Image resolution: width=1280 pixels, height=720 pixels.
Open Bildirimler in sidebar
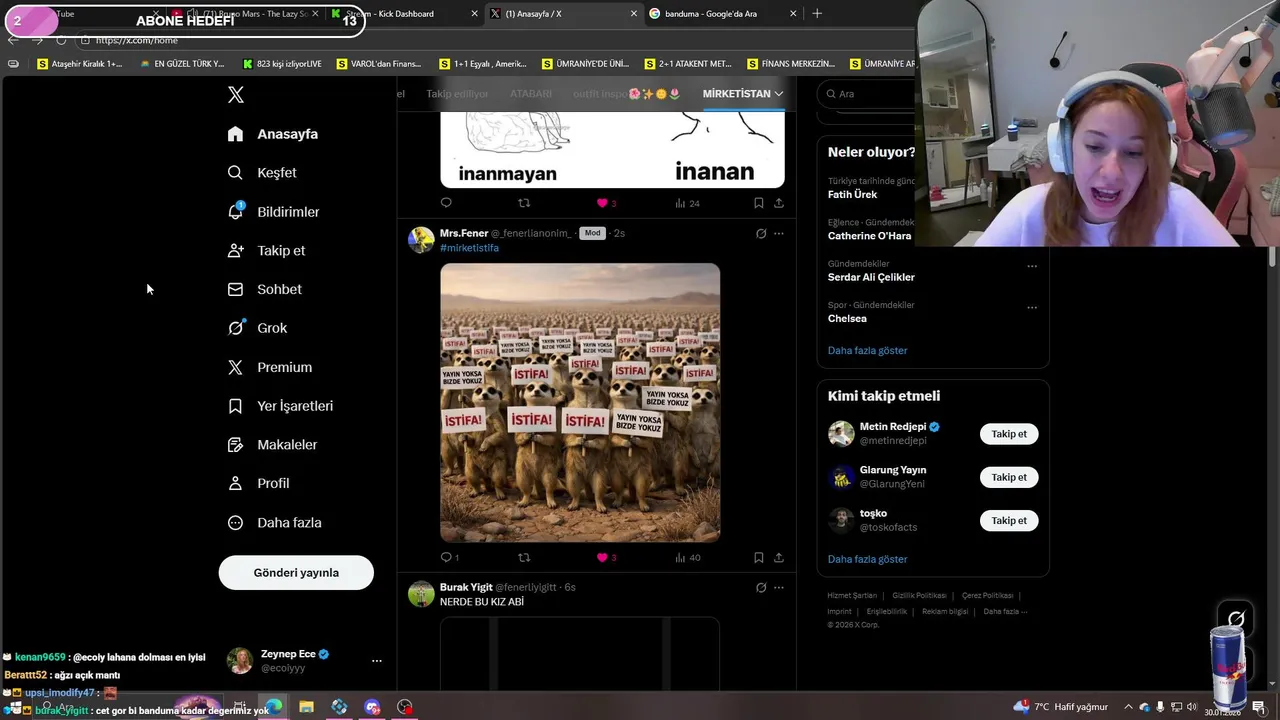(274, 212)
